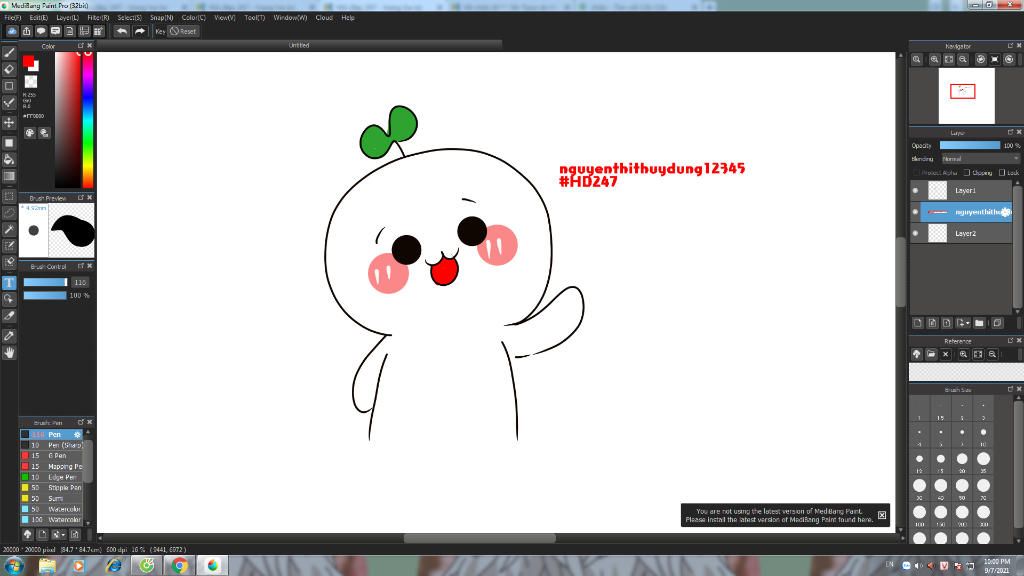1024x576 pixels.
Task: Select the Sumi brush
Action: (52, 498)
